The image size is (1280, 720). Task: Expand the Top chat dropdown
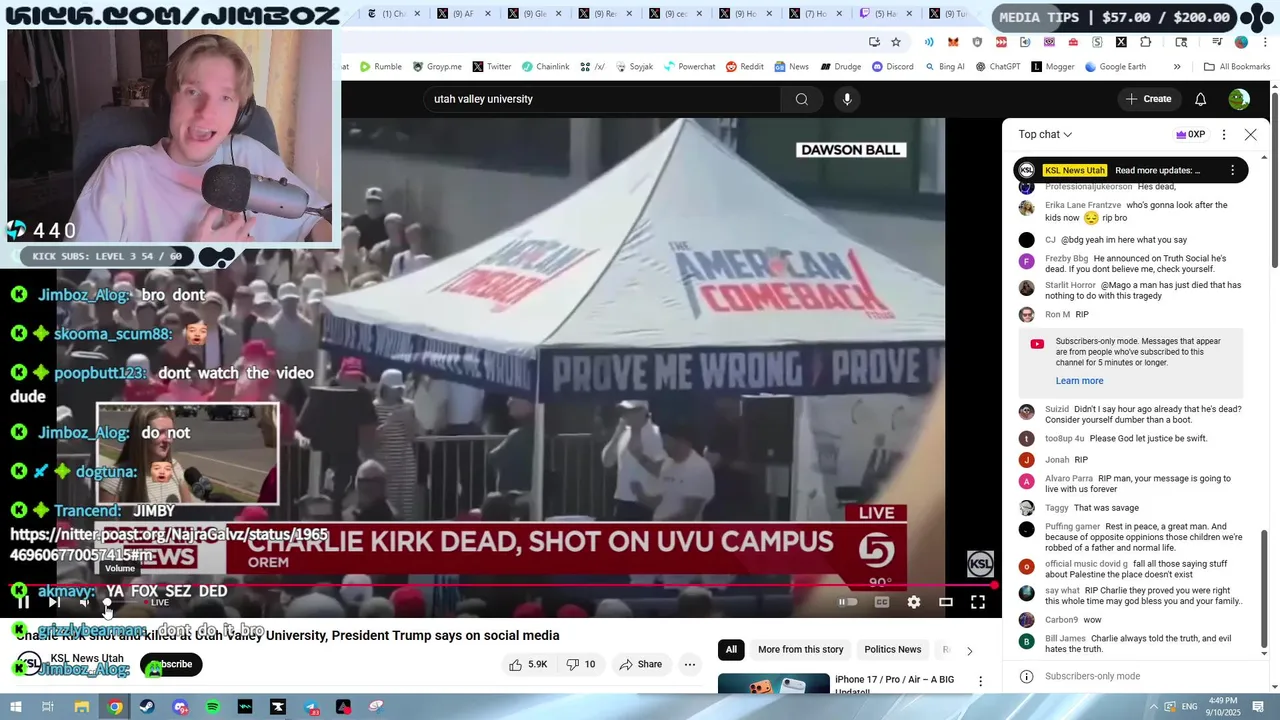click(1045, 134)
